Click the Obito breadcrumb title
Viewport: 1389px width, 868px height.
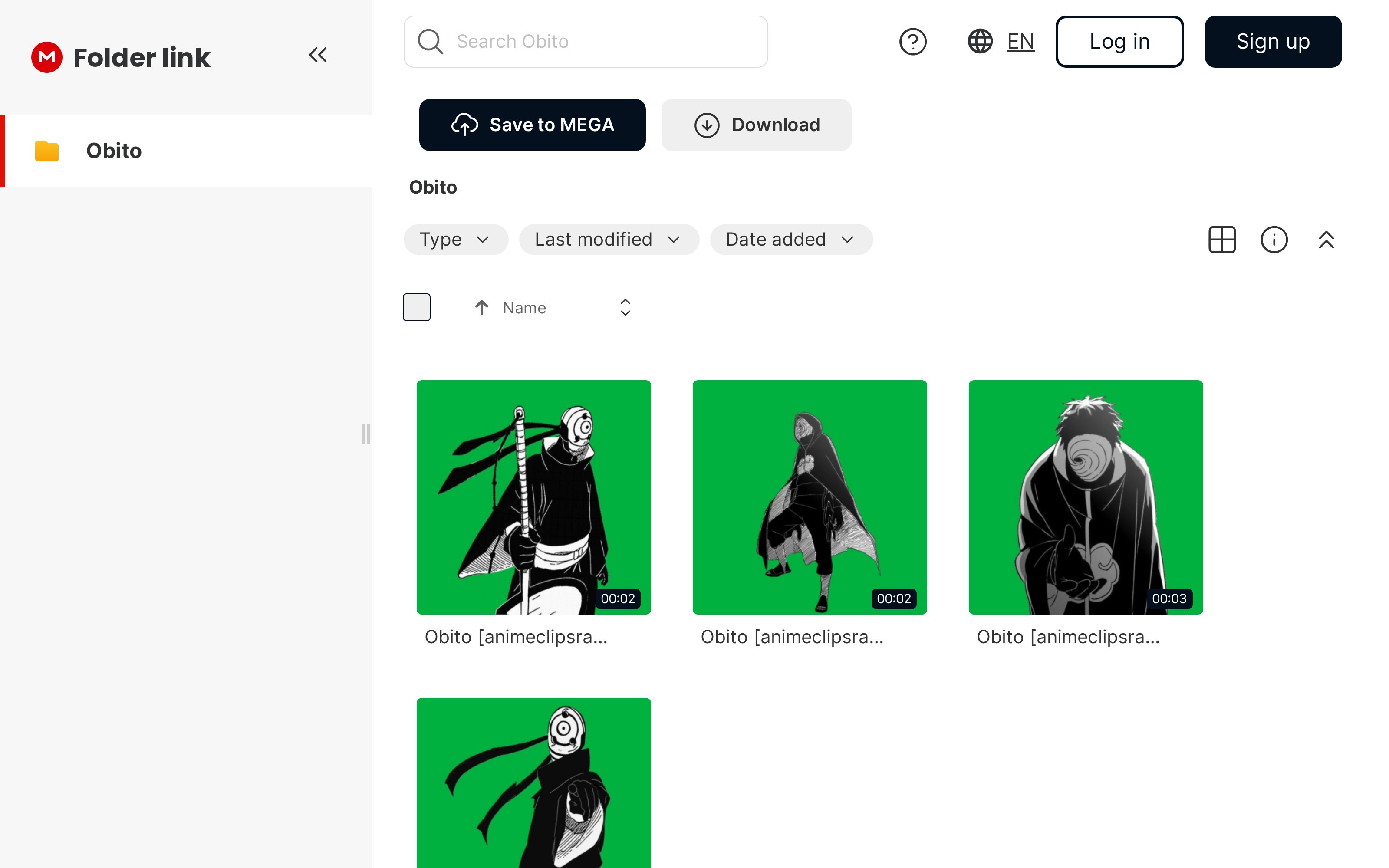(x=433, y=187)
